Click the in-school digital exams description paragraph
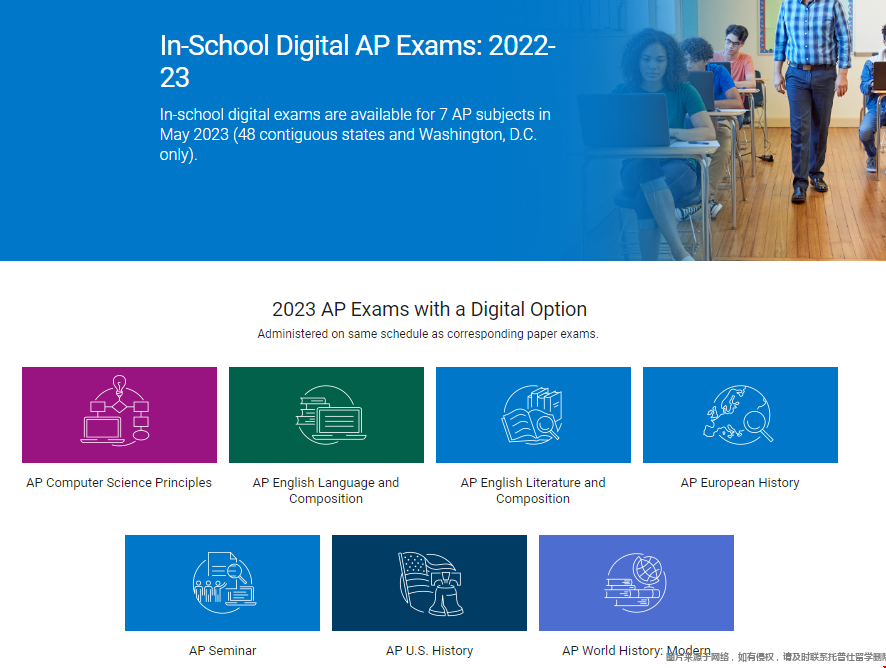Viewport: 886px width, 668px height. [355, 134]
